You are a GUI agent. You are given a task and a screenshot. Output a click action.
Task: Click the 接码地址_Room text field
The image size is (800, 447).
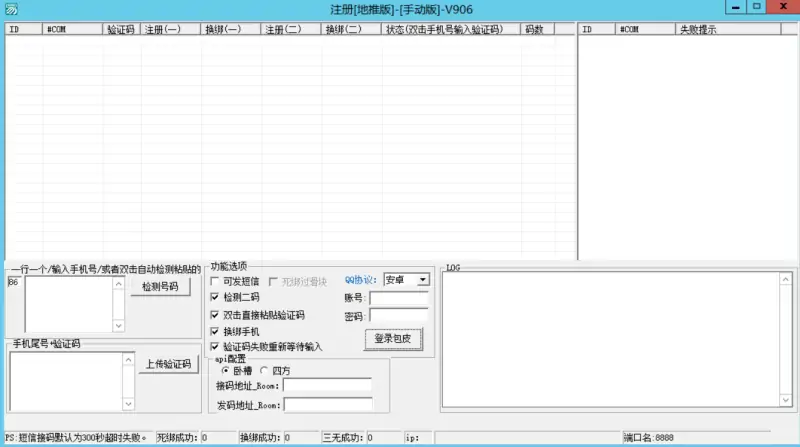(x=327, y=385)
